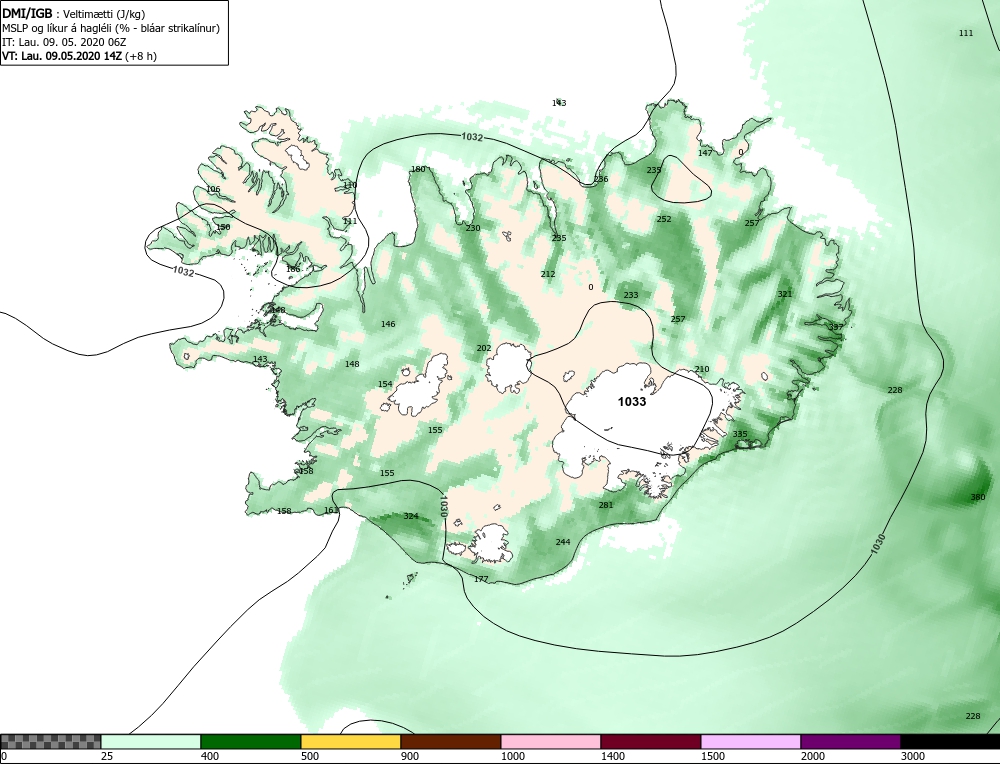Select the yellow 500–900 legend swatch
The height and width of the screenshot is (764, 1000).
pyautogui.click(x=351, y=741)
